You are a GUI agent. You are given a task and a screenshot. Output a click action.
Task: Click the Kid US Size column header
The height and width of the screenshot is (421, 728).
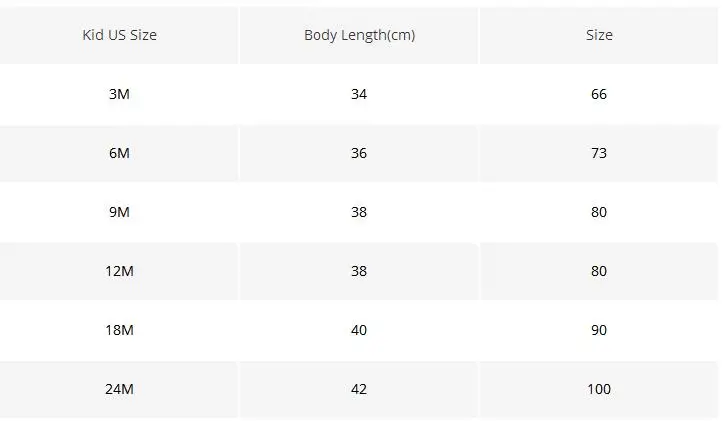pyautogui.click(x=119, y=35)
